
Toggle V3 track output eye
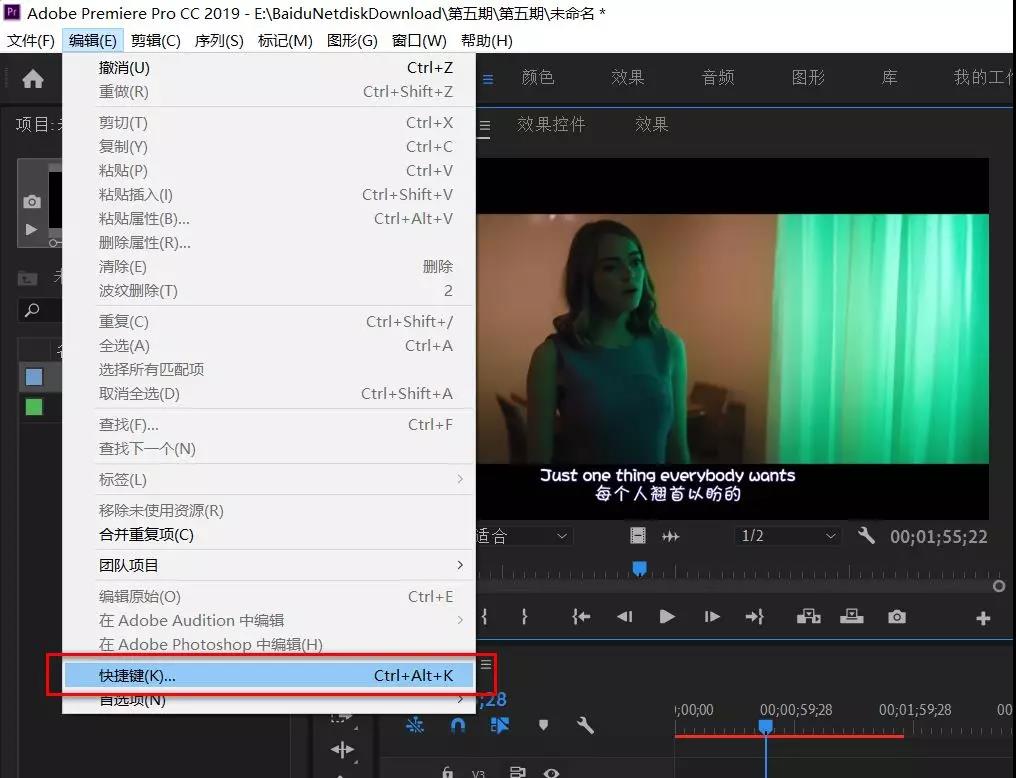coord(551,772)
